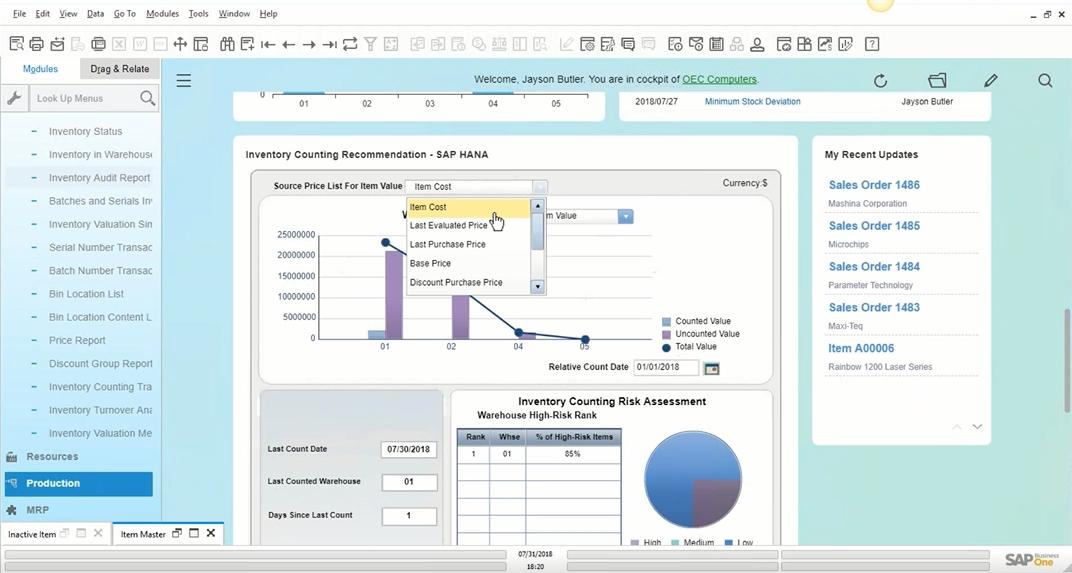The image size is (1072, 573).
Task: Open the Messages speech-bubble toolbar icon
Action: (x=628, y=44)
